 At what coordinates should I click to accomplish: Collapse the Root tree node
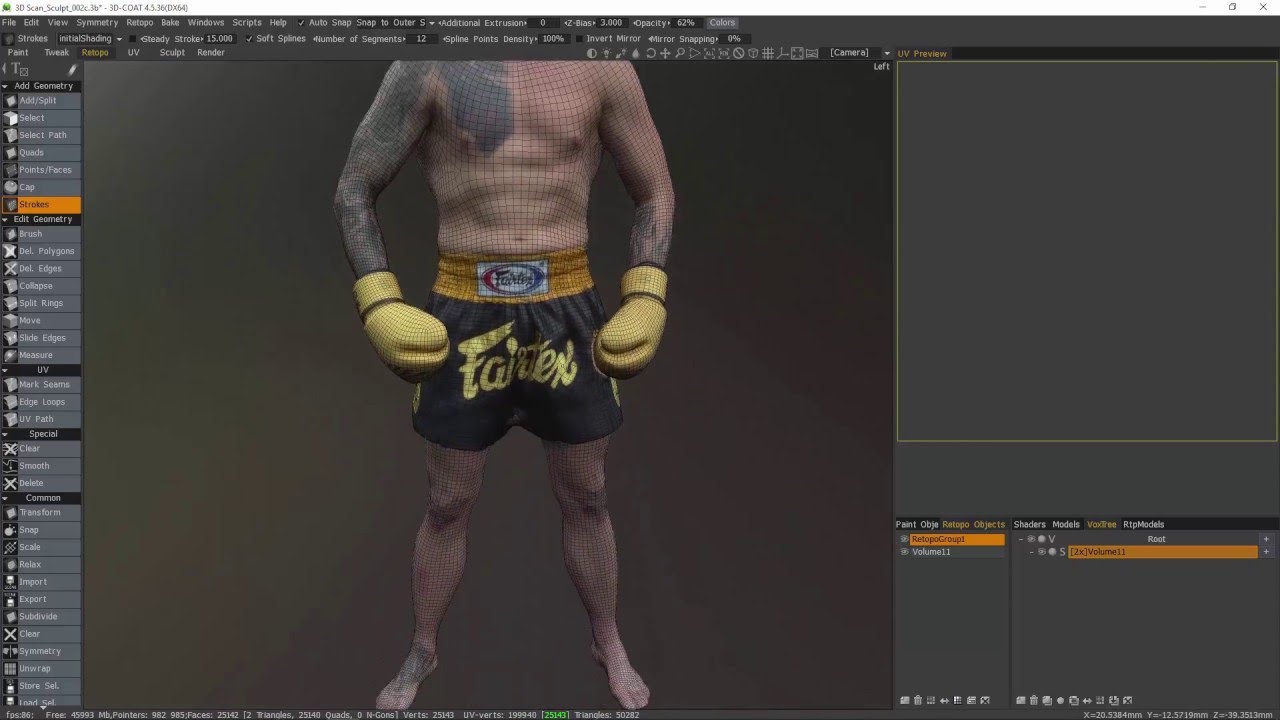pos(1021,539)
